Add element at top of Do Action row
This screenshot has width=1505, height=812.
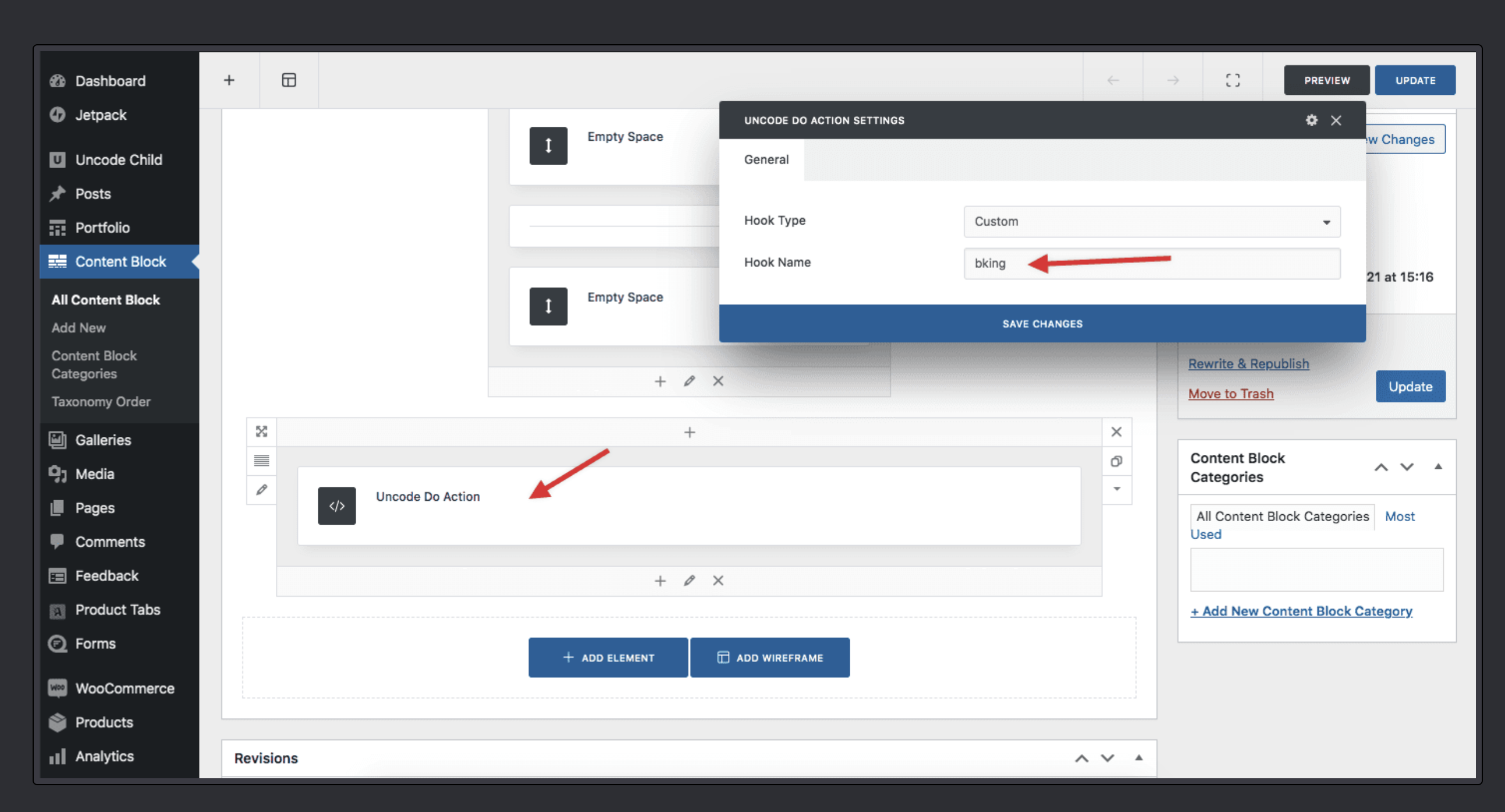(x=690, y=432)
